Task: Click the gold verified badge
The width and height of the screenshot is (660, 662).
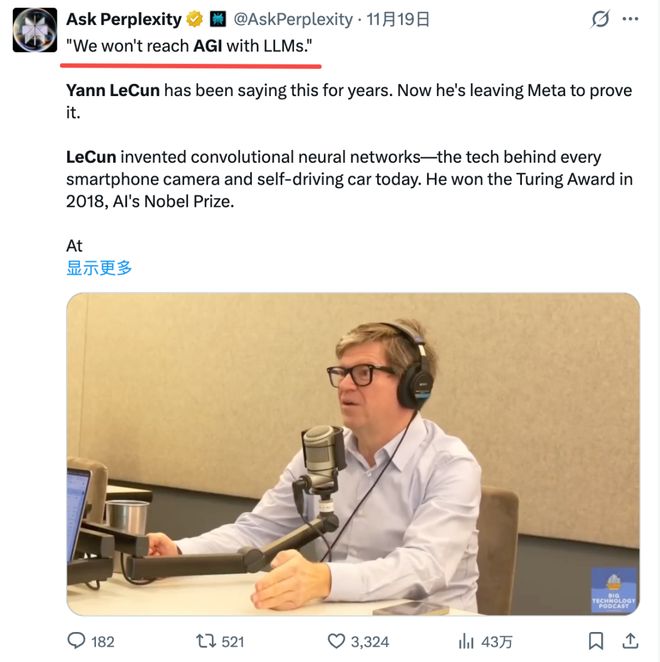Action: [x=194, y=19]
